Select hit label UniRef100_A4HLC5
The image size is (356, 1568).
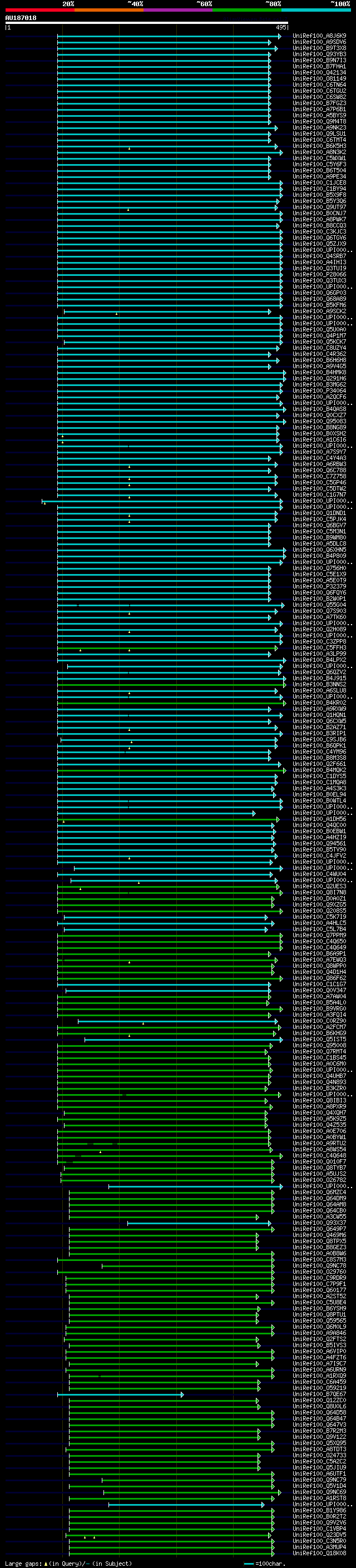click(x=319, y=923)
